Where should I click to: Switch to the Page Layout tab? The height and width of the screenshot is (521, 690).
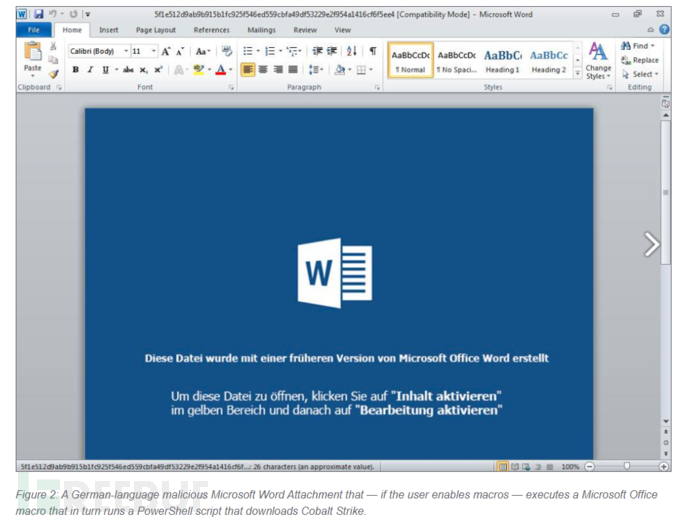pyautogui.click(x=156, y=30)
